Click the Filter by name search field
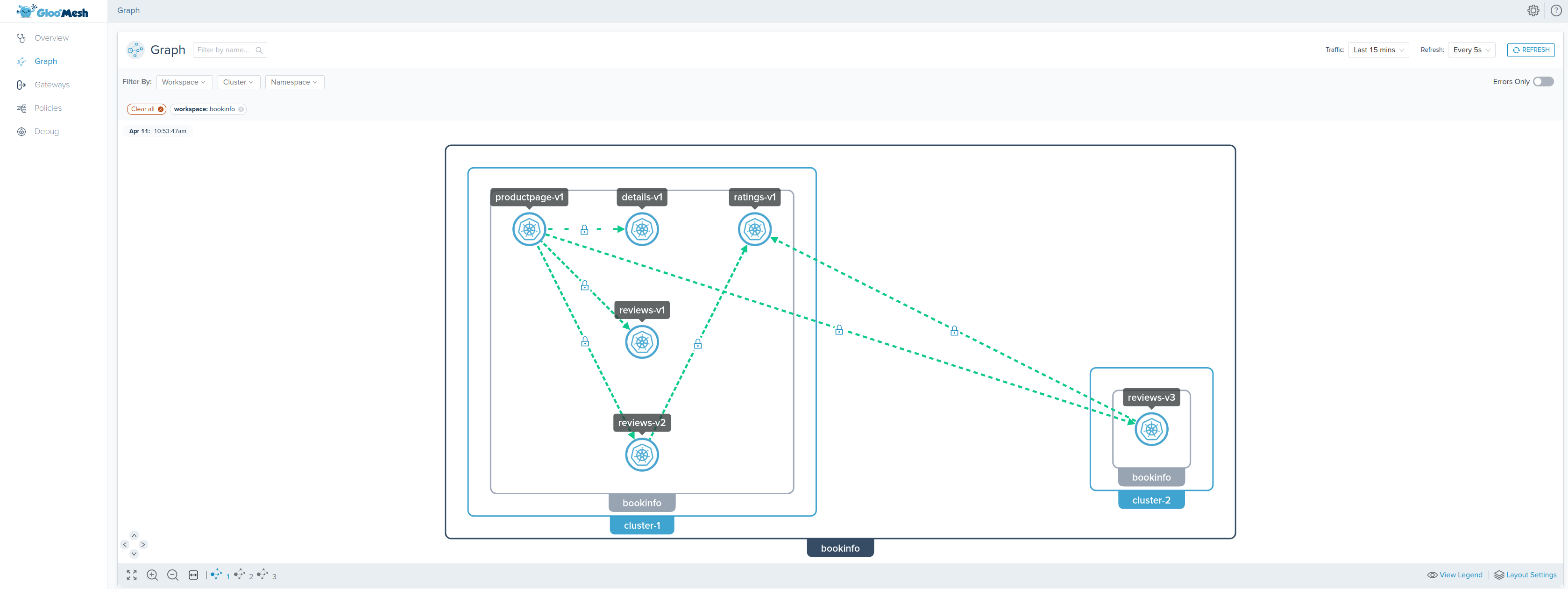 pyautogui.click(x=224, y=50)
